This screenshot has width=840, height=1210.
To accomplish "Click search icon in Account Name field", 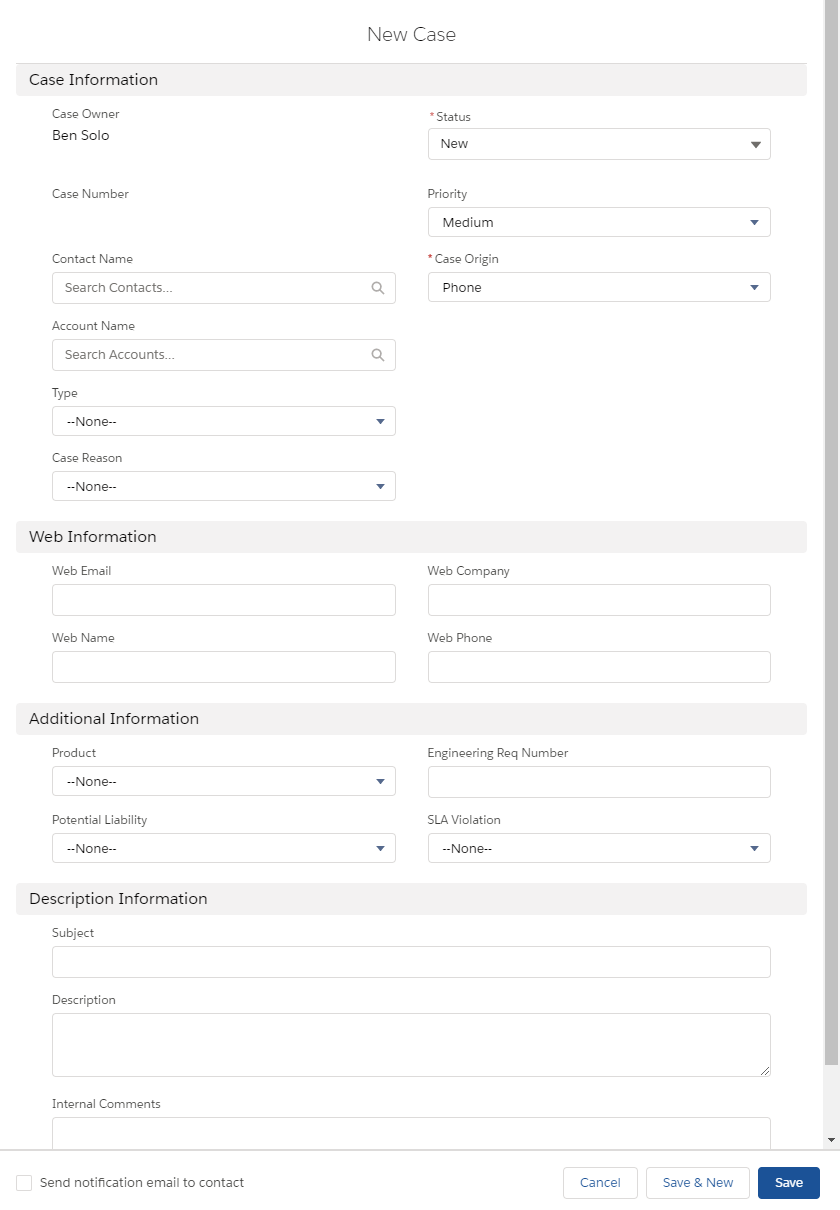I will [x=377, y=355].
